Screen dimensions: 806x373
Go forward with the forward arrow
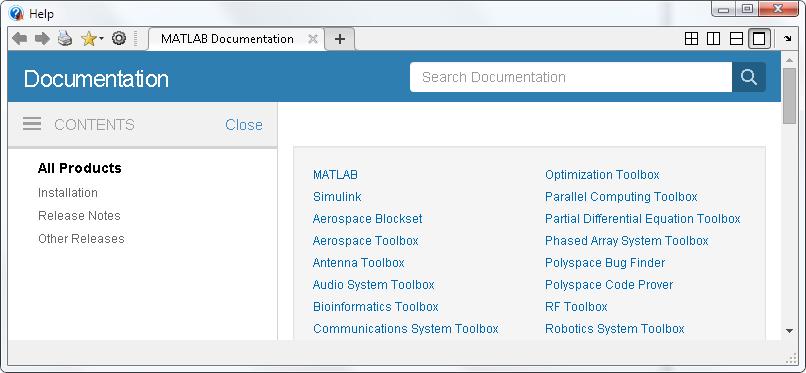click(42, 39)
